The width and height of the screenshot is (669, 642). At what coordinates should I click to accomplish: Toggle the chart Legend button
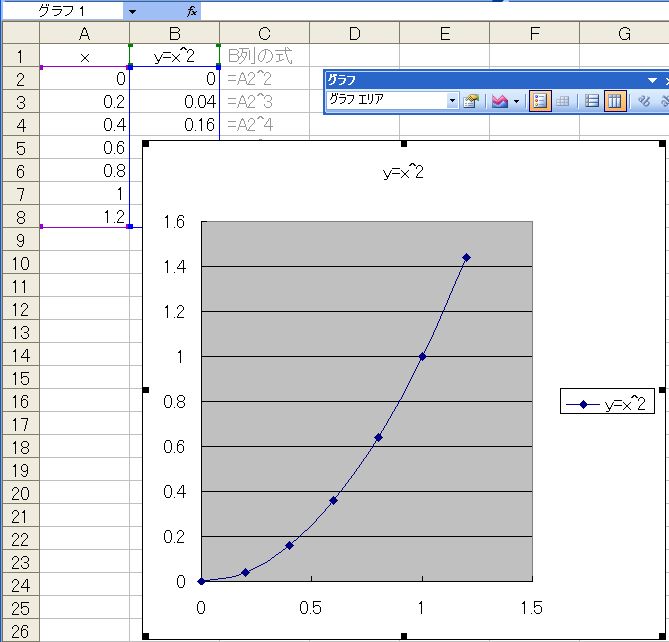(x=540, y=101)
